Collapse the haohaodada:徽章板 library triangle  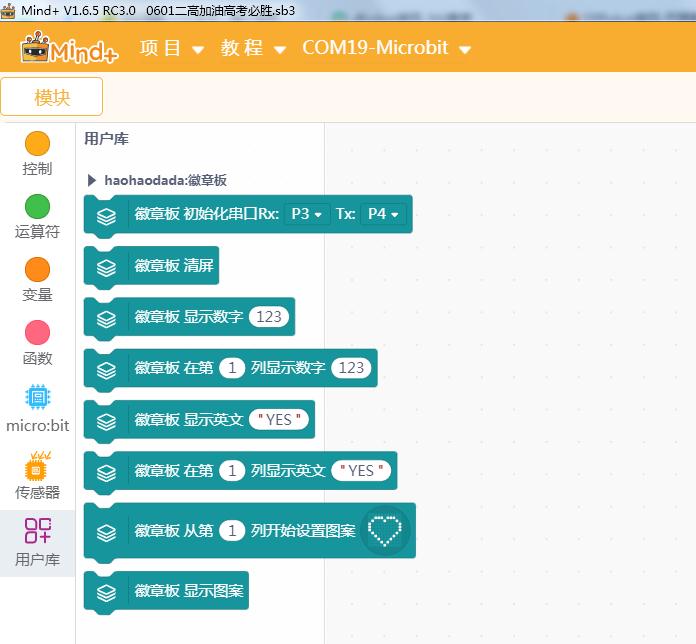pos(92,180)
